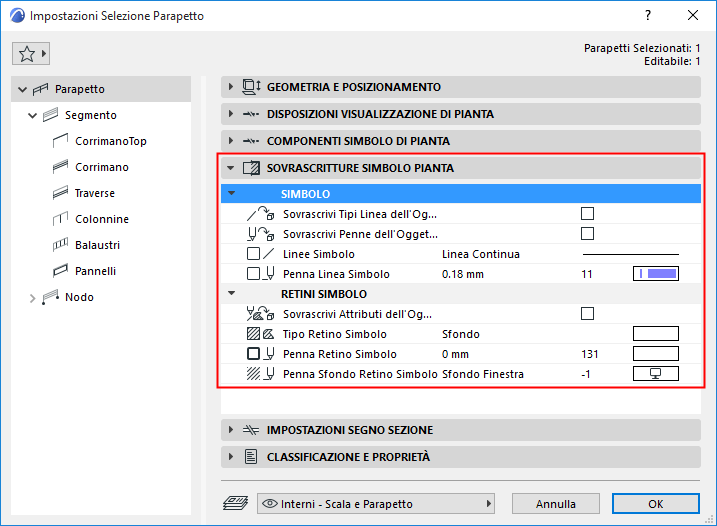Click the Traverse rails icon
Screen dimensions: 717x526
click(60, 193)
